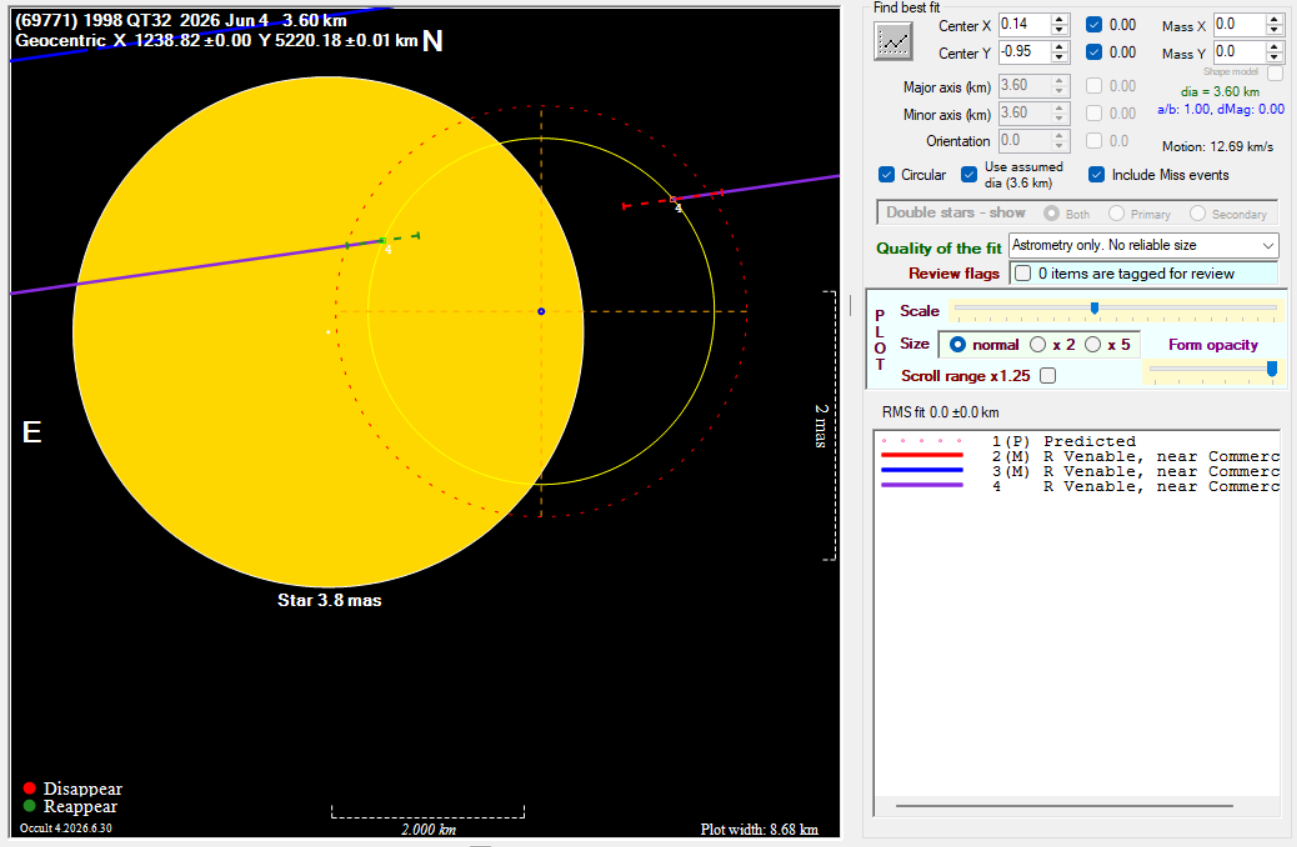The image size is (1297, 847).
Task: Click the Geocentric X Y coordinates line
Action: coord(216,41)
